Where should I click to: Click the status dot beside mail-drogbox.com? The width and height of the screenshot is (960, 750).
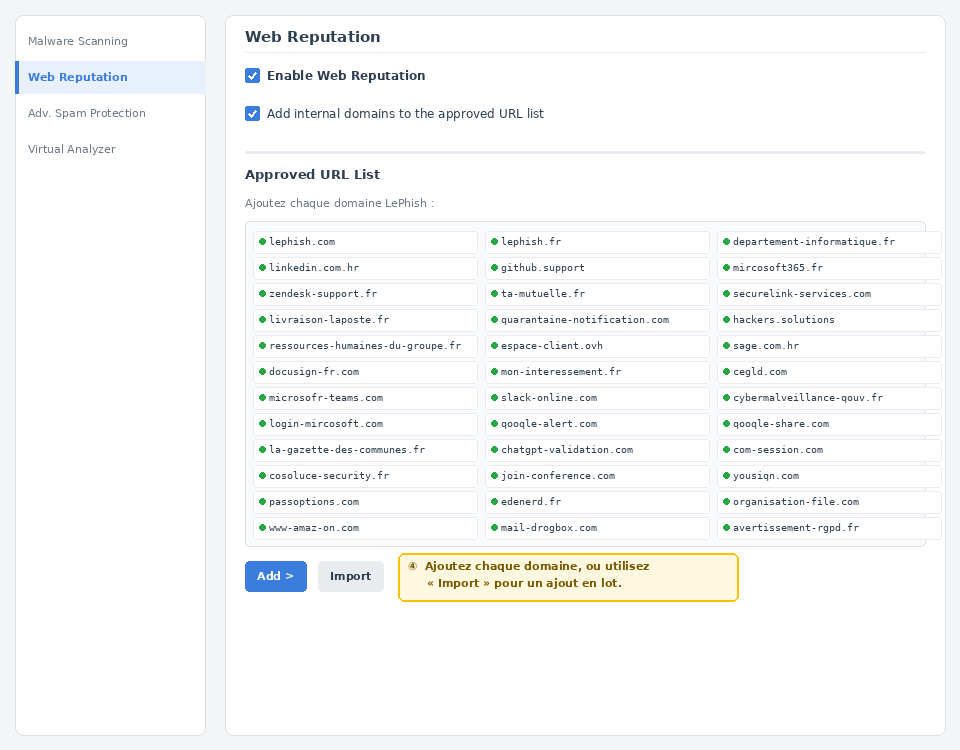[493, 527]
